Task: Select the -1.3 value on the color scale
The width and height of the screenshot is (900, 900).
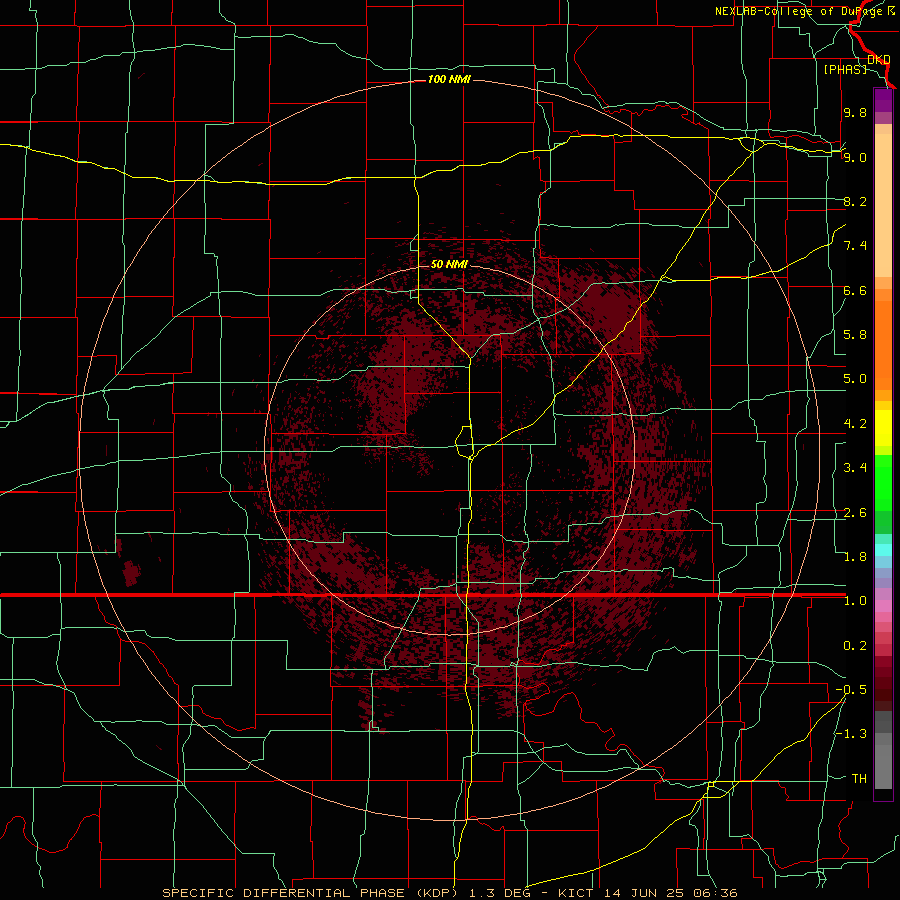Action: point(851,734)
